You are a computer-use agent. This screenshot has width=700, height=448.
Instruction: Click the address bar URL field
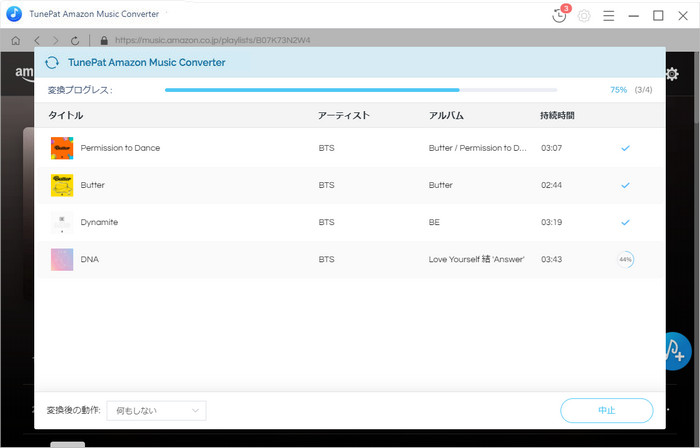(212, 41)
